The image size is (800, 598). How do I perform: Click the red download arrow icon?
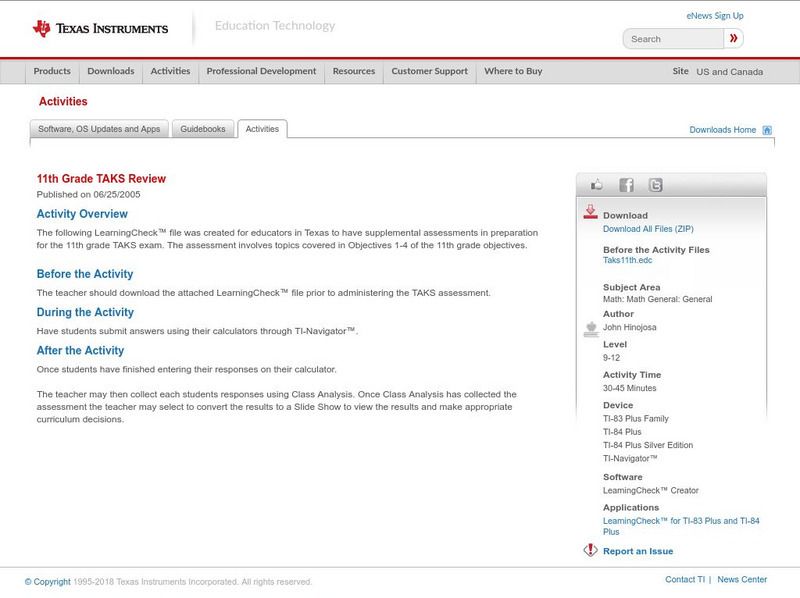[590, 212]
